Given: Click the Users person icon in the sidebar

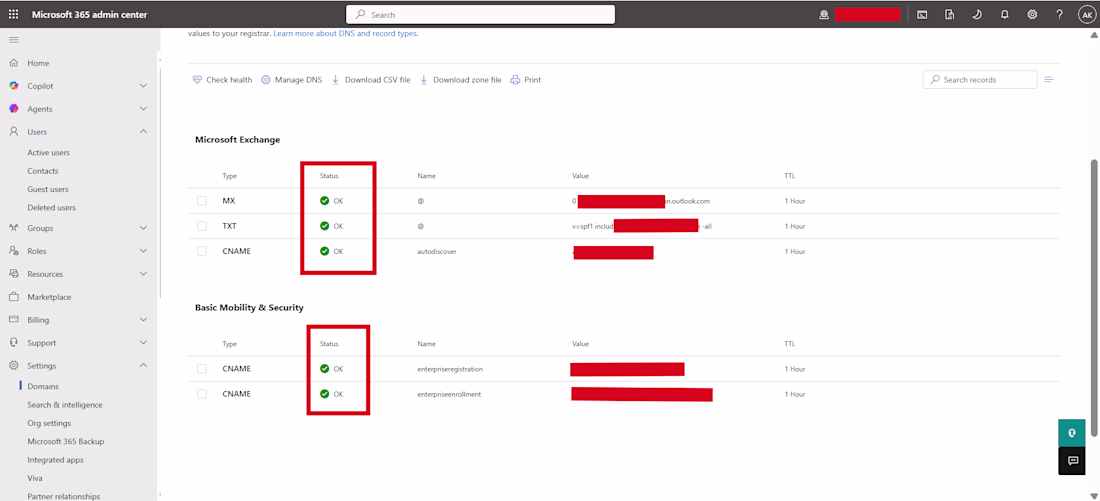Looking at the screenshot, I should (13, 132).
